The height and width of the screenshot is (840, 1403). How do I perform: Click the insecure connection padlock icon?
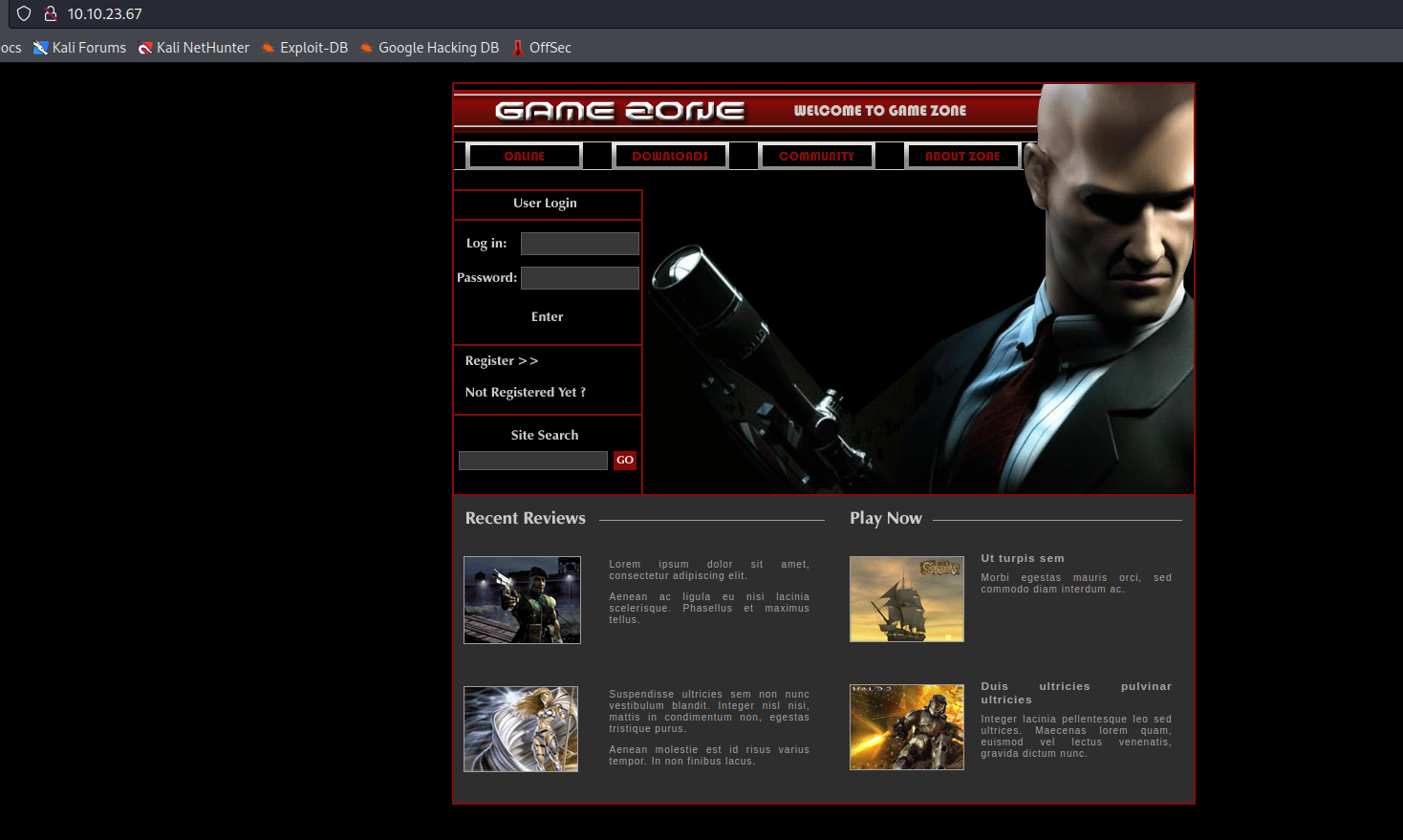(x=51, y=14)
